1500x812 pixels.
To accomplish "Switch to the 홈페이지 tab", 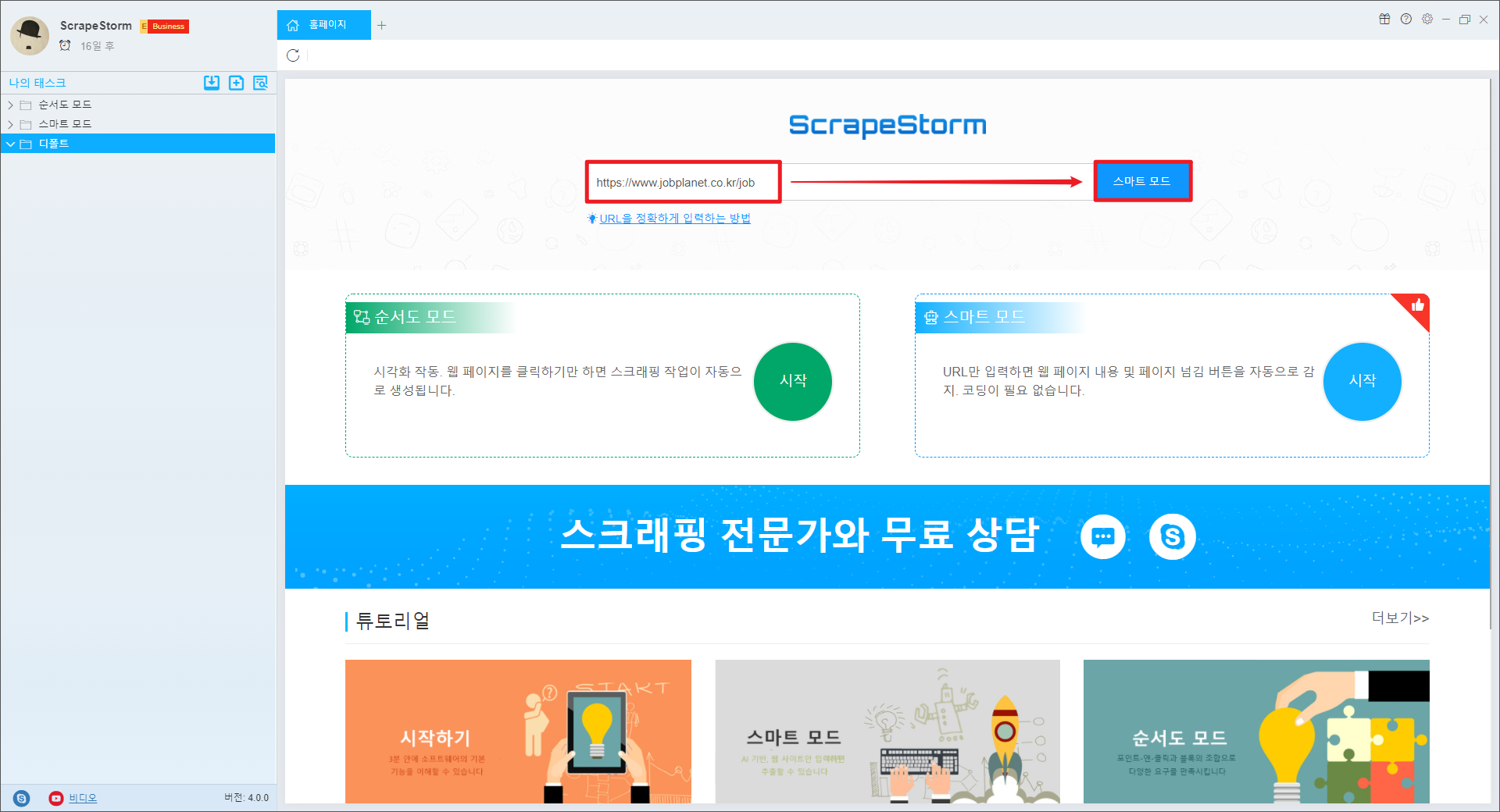I will coord(323,25).
